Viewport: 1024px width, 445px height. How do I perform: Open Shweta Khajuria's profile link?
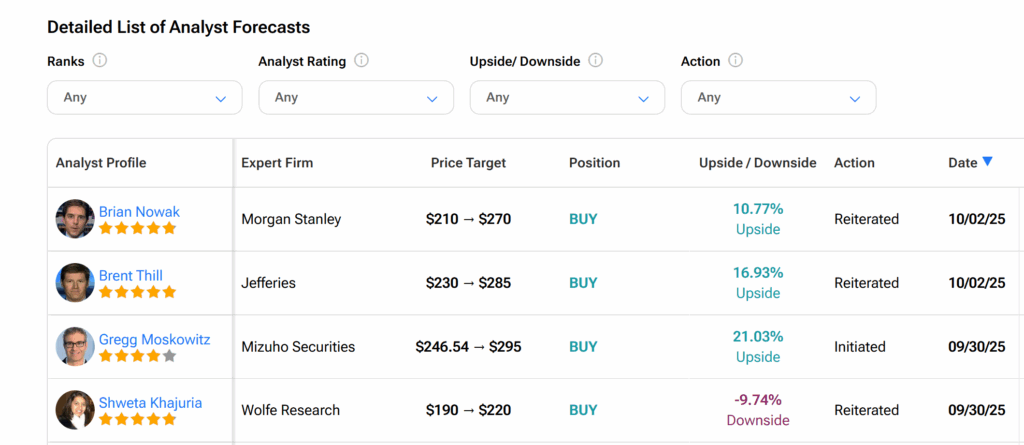[x=150, y=403]
